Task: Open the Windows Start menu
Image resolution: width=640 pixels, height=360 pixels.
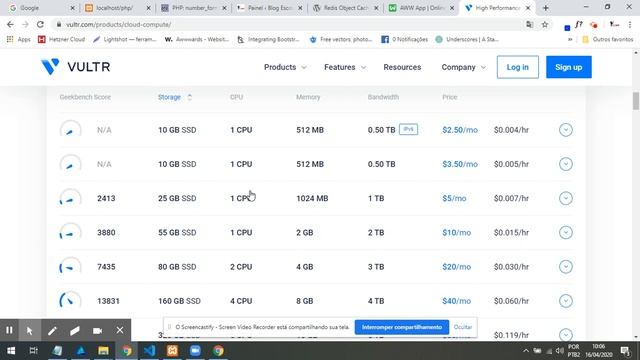Action: 11,351
